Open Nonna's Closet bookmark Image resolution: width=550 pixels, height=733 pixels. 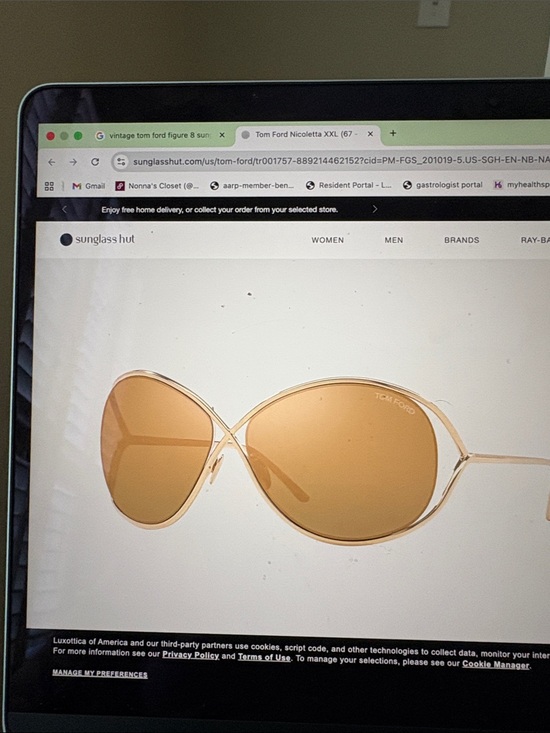tap(157, 186)
